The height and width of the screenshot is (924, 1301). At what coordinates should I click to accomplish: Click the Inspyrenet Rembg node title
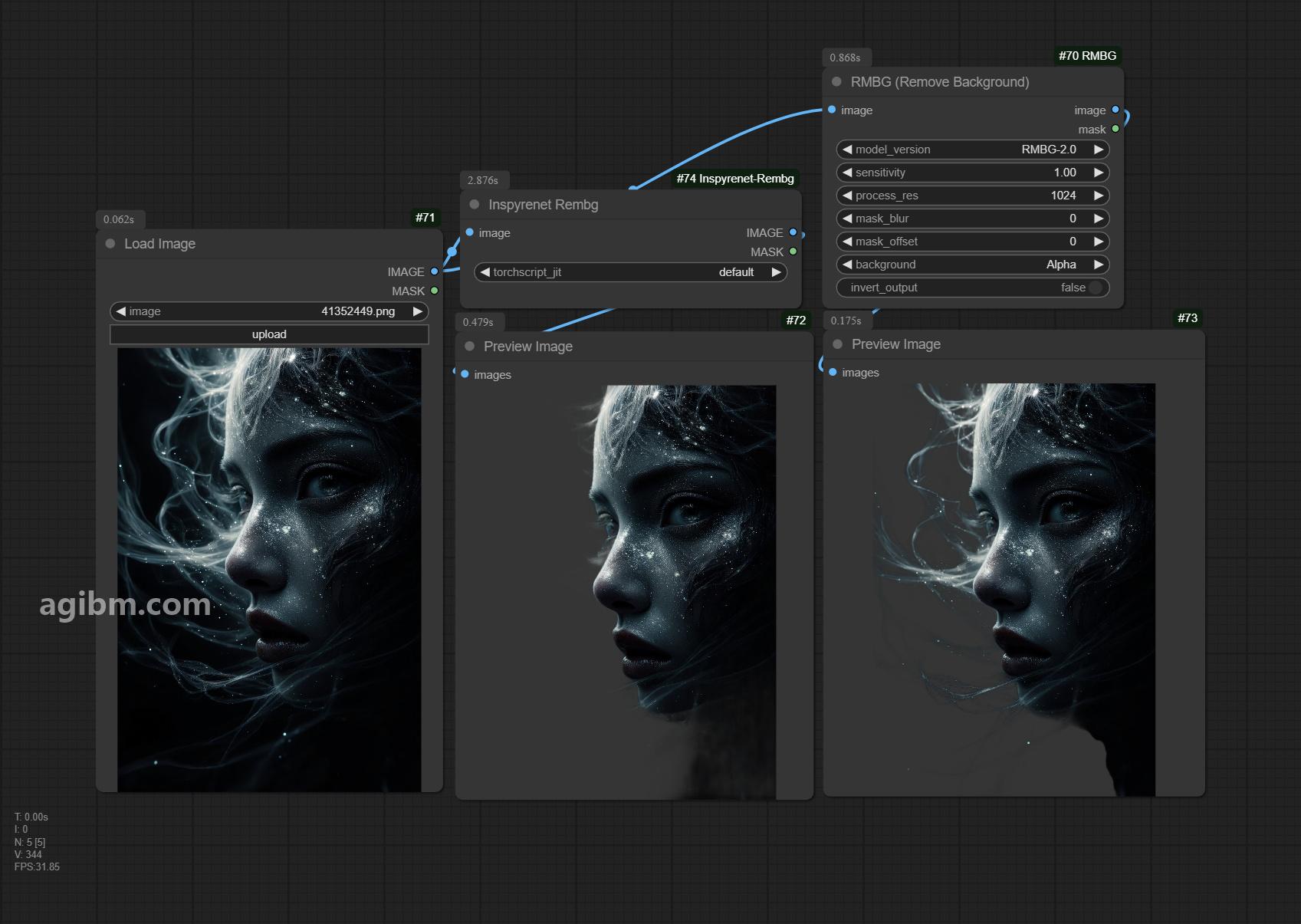[543, 205]
